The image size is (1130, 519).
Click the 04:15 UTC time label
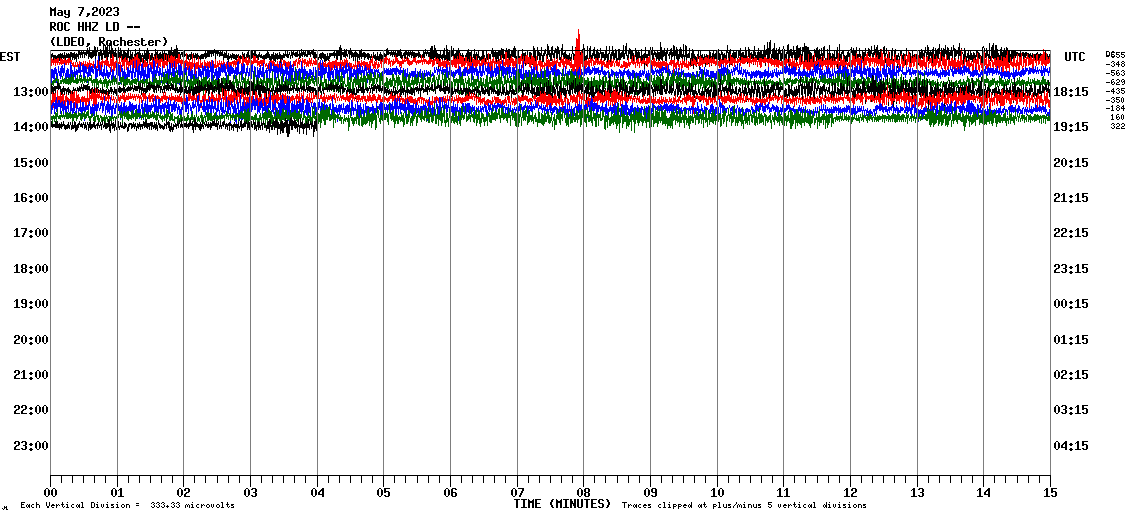tap(1070, 446)
